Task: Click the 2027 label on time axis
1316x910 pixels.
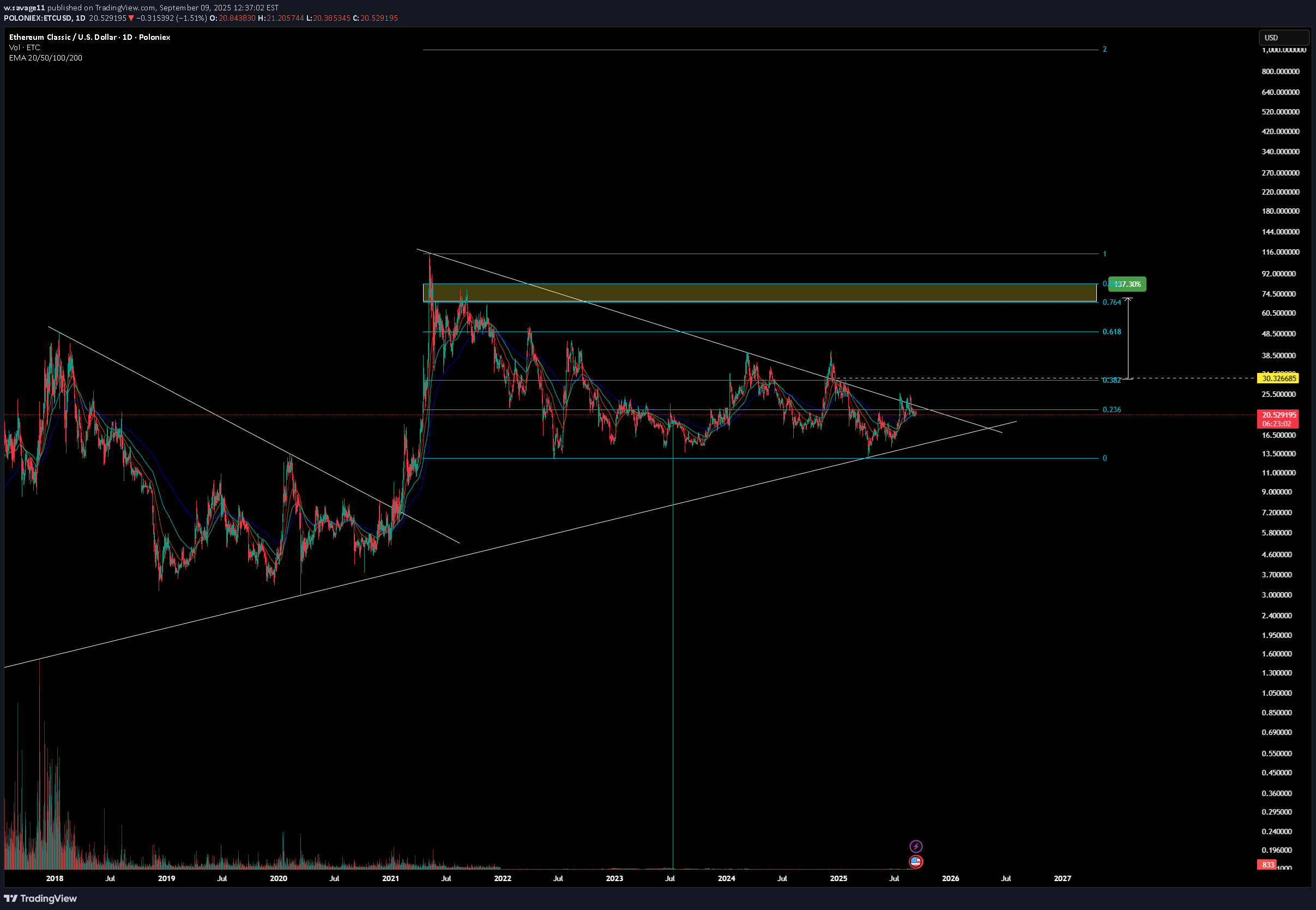Action: [1063, 878]
